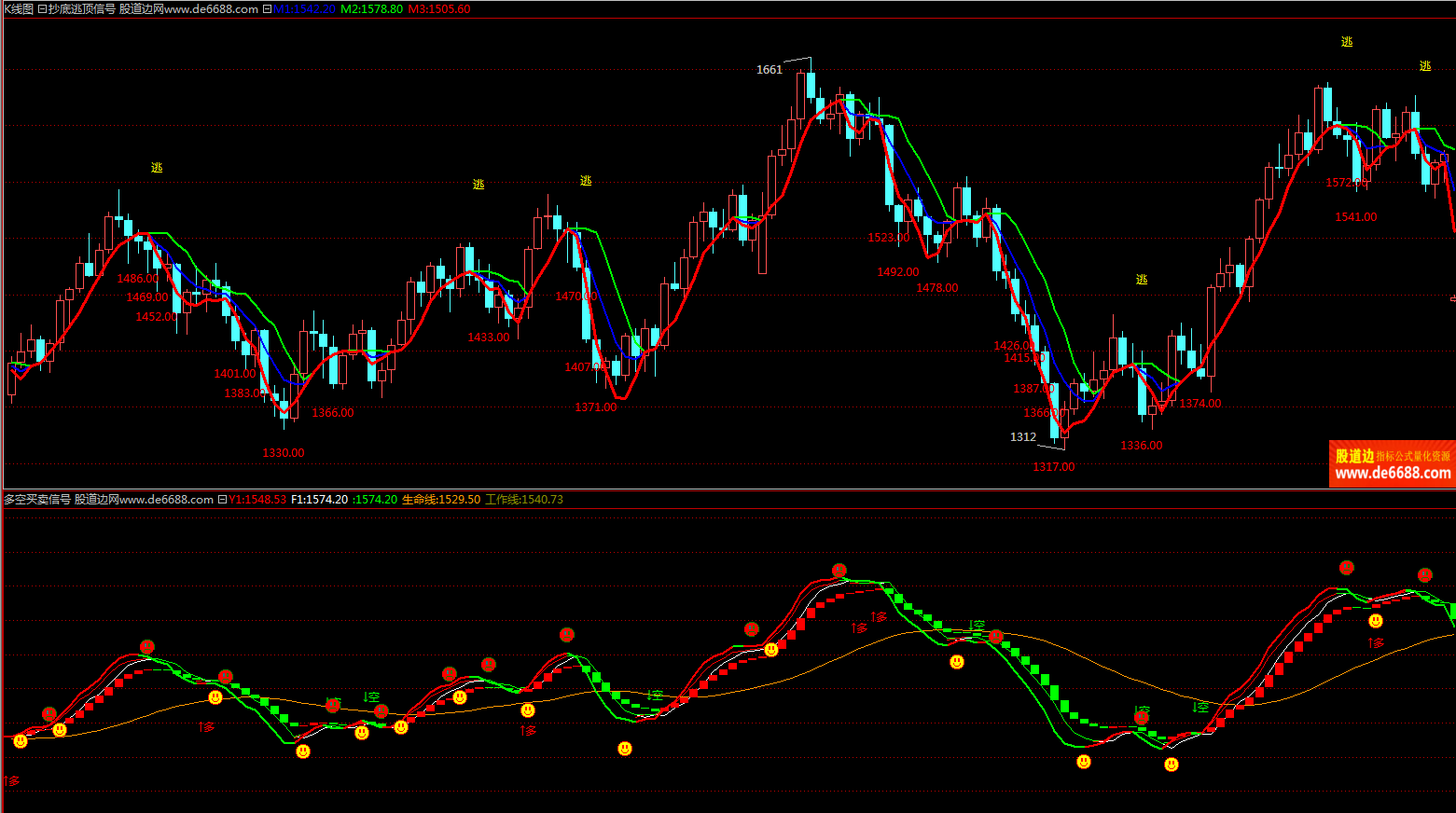
Task: Click the blue M1:1542.20 legend value
Action: 304,9
